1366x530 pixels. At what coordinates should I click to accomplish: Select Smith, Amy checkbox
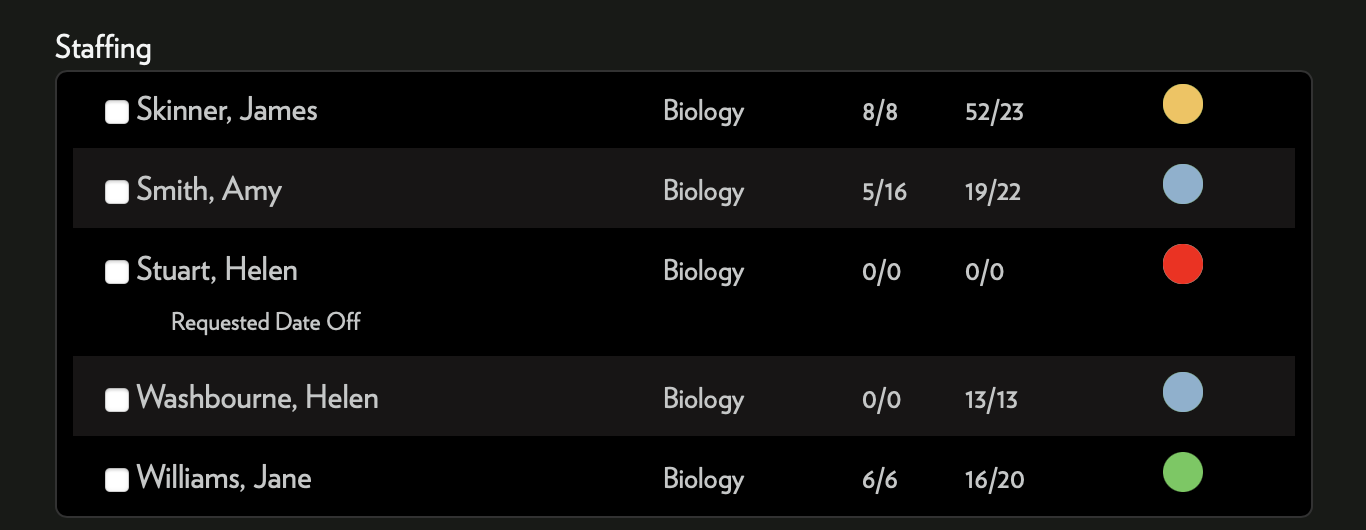tap(117, 192)
